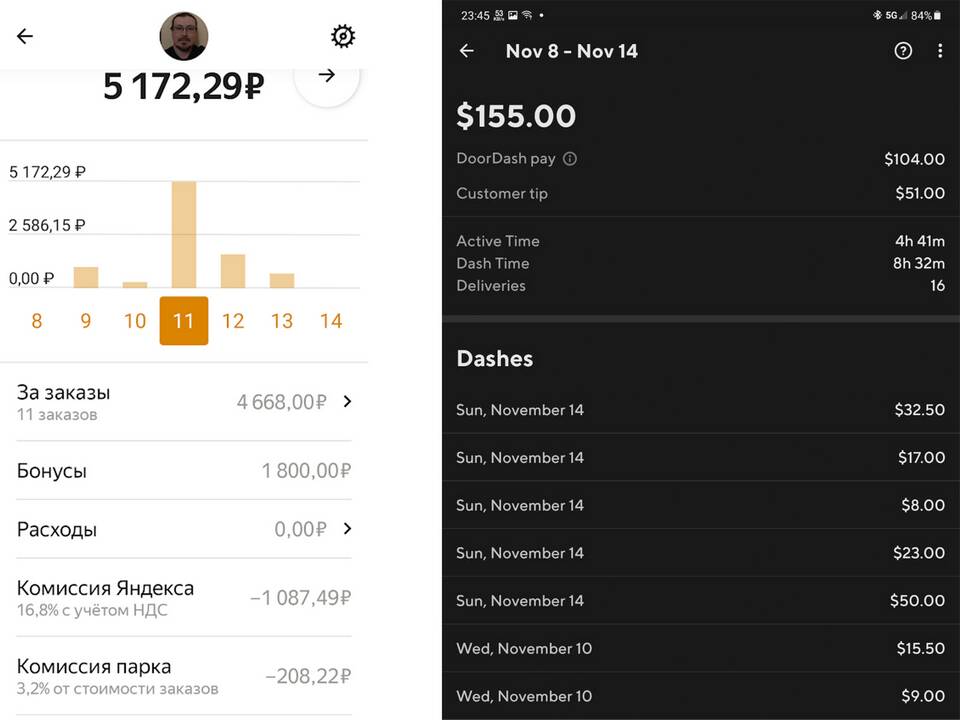Image resolution: width=960 pixels, height=720 pixels.
Task: Open the Sun, November 14 dash worth $8.00
Action: coord(700,505)
